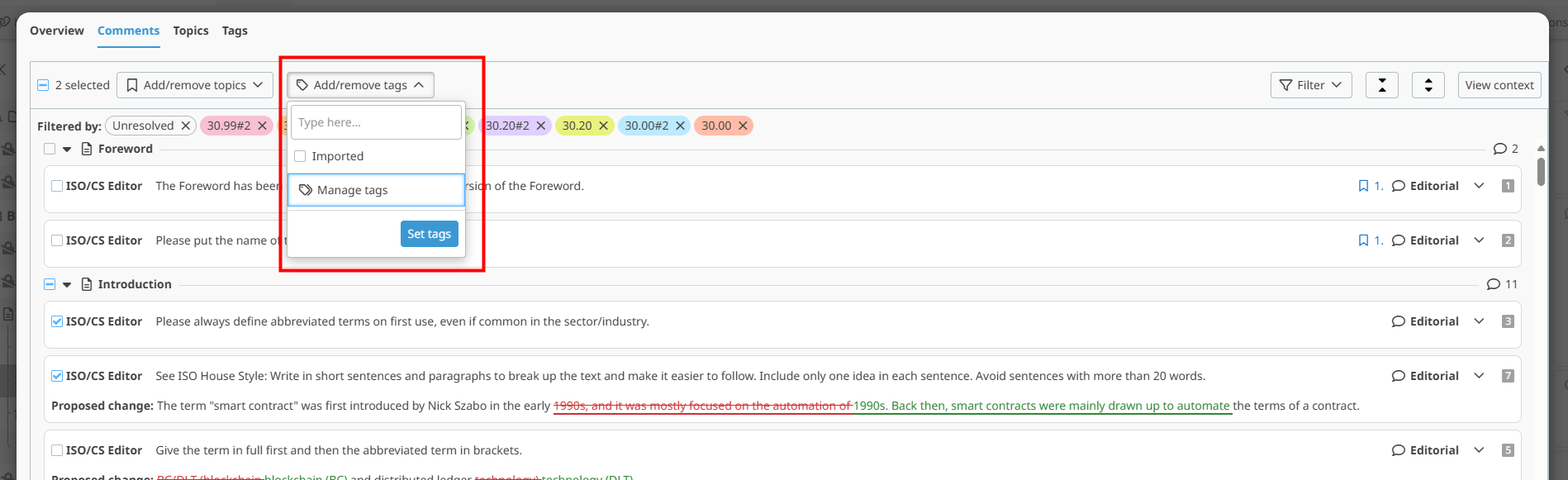
Task: Toggle the Introduction section checkbox
Action: (x=50, y=284)
